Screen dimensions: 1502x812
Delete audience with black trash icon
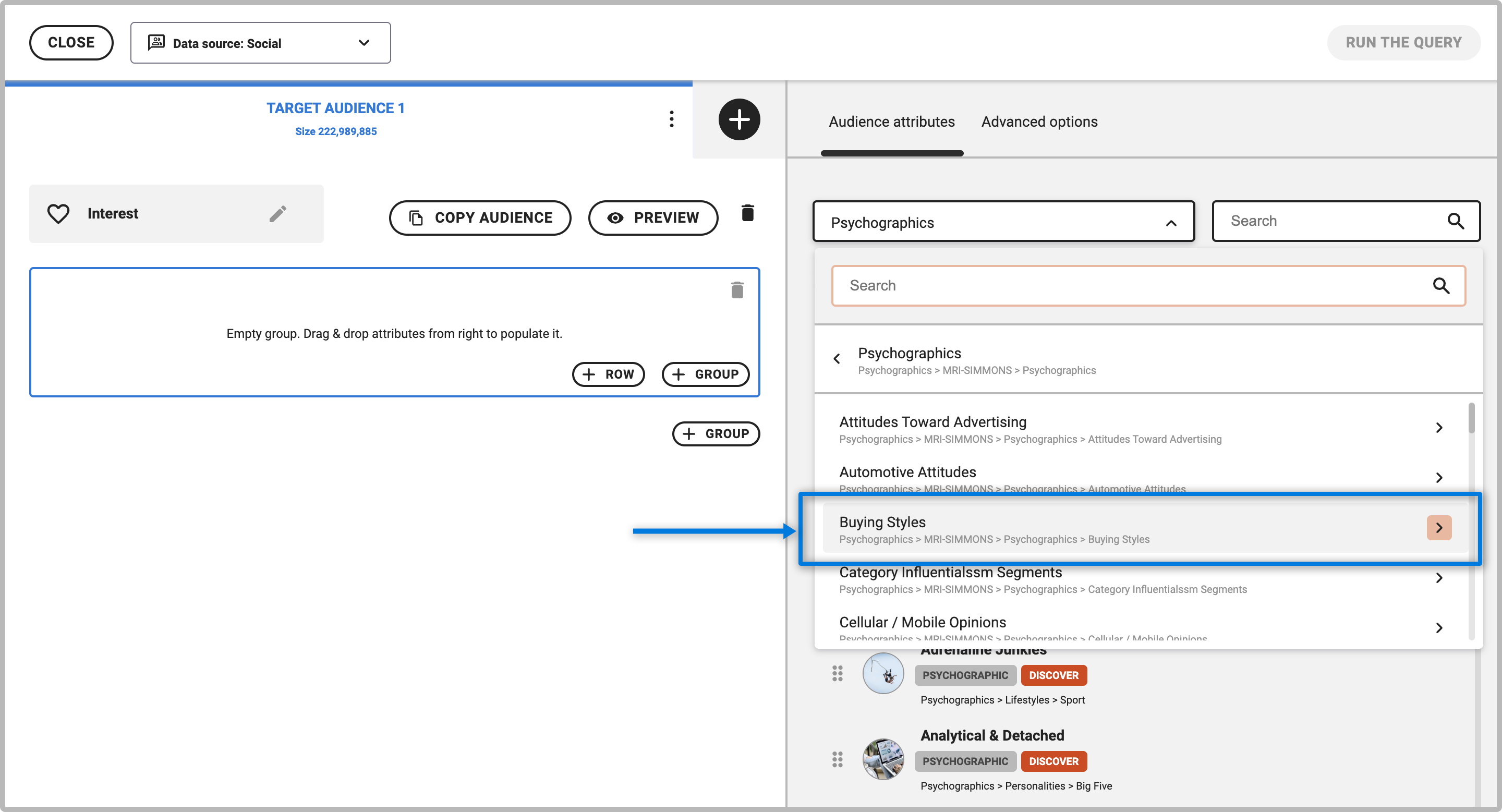tap(747, 213)
